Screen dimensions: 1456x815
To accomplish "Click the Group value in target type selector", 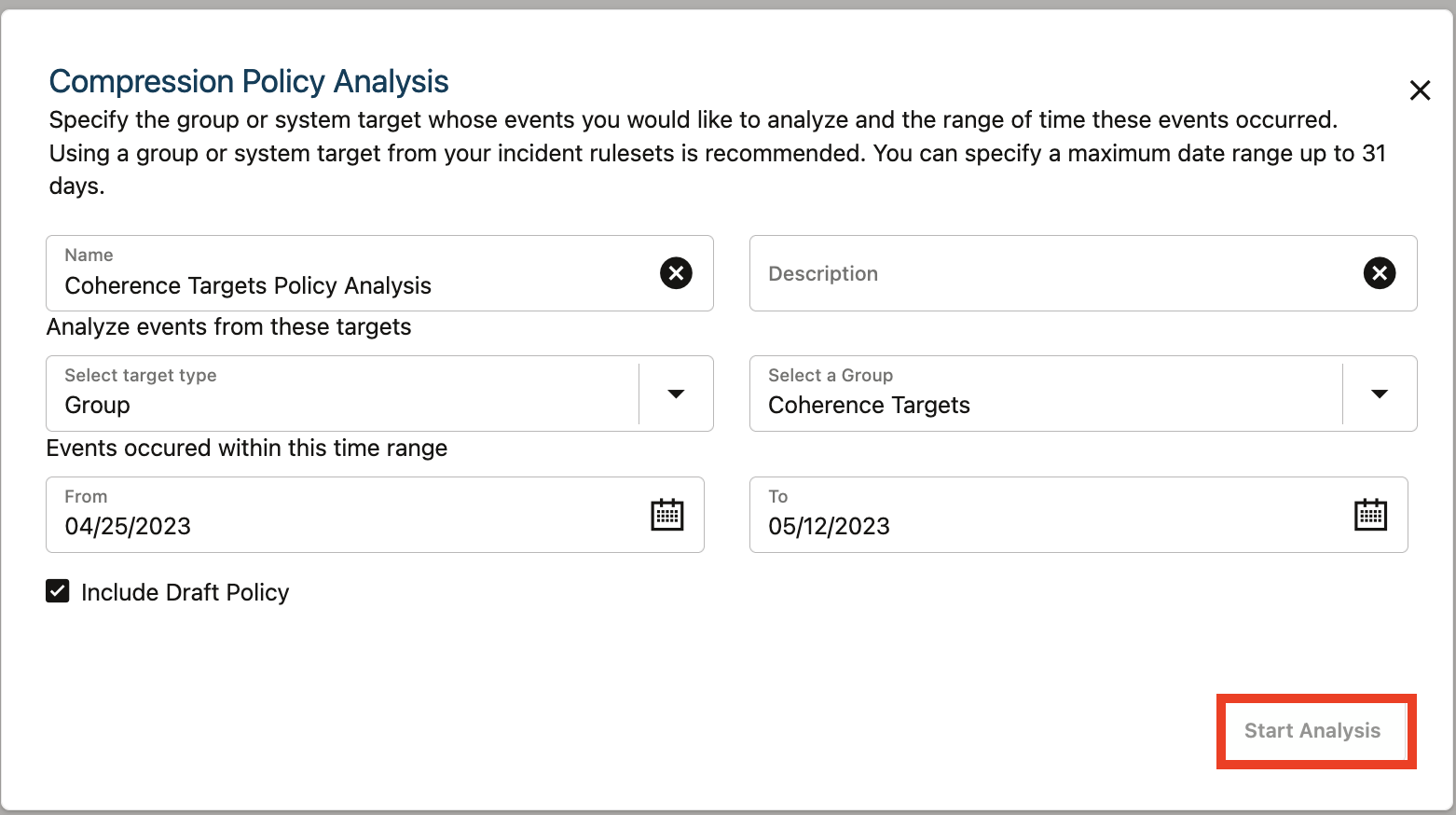I will click(x=98, y=406).
